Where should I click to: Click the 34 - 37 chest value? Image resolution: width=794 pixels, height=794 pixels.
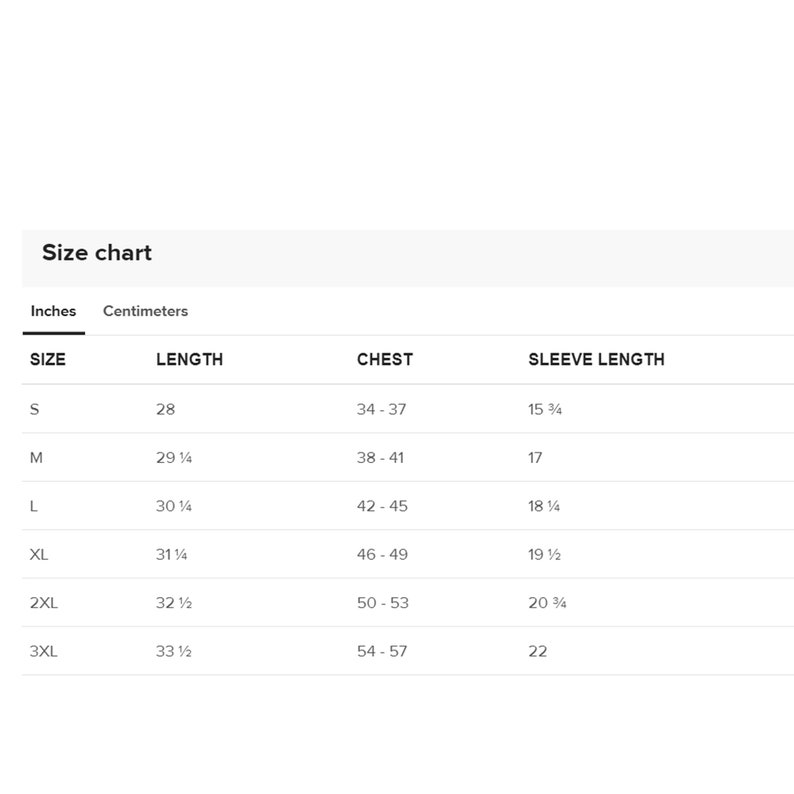(381, 409)
